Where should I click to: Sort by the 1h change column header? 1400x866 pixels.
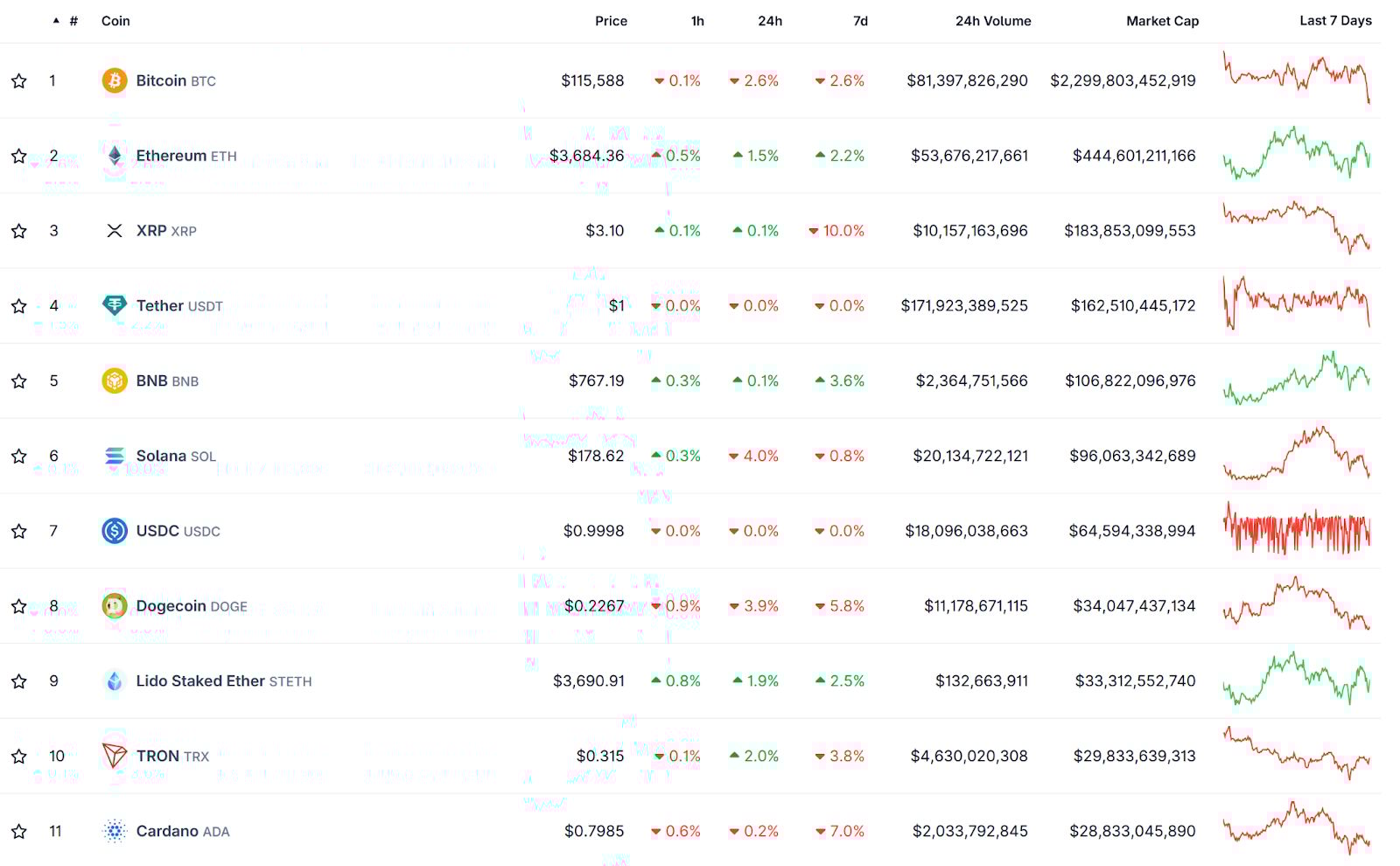pyautogui.click(x=697, y=21)
